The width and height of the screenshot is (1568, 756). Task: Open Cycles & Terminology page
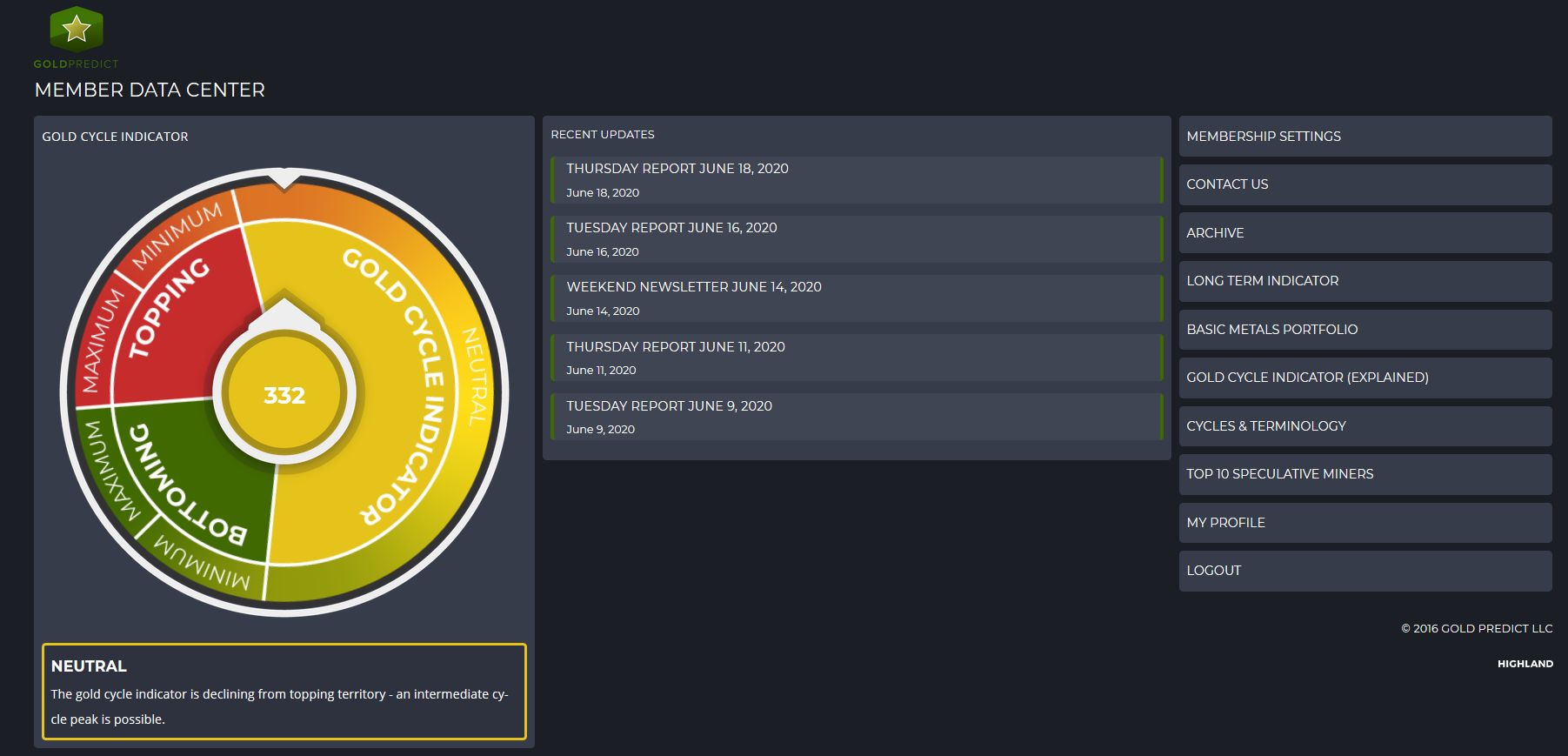tap(1365, 426)
